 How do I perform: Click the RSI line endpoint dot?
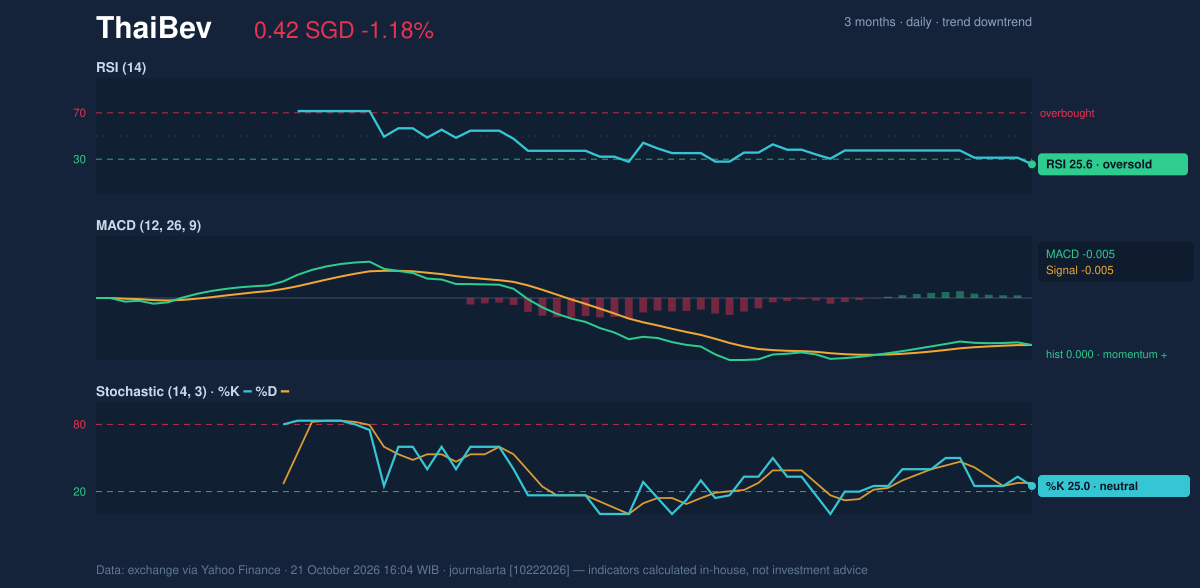[x=1032, y=164]
